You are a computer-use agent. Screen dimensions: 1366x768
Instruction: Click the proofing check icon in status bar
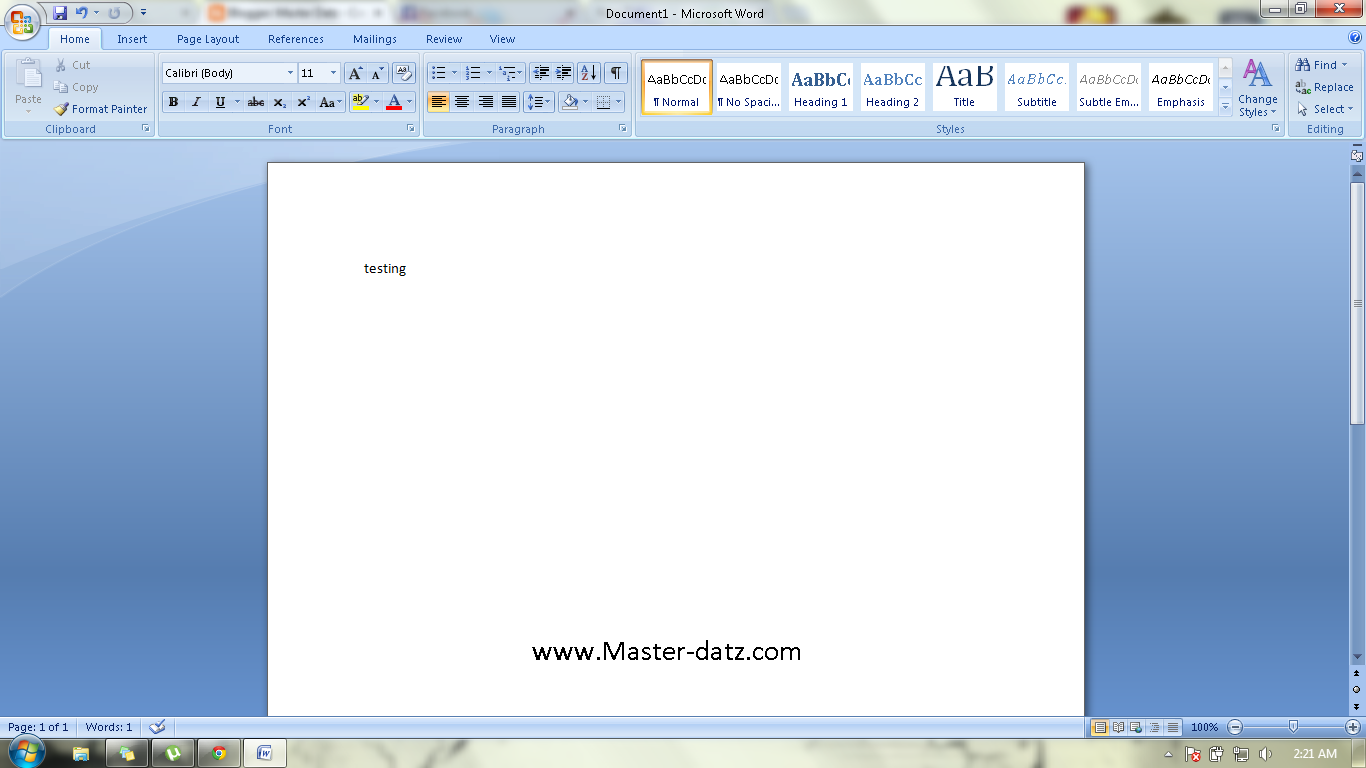(x=157, y=727)
